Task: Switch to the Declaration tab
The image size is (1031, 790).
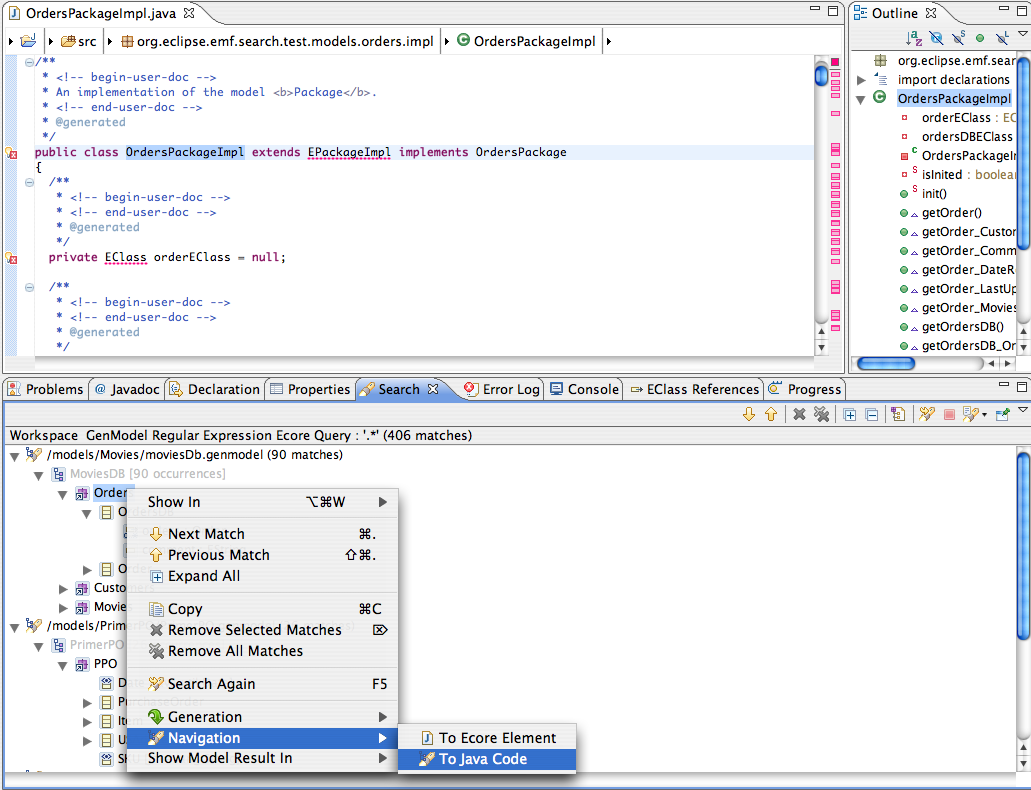Action: 214,389
